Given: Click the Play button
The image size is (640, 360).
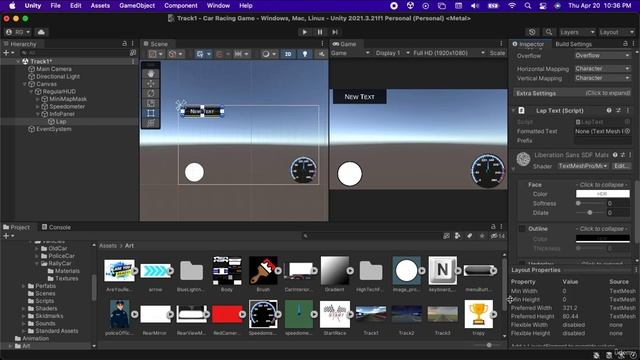Looking at the screenshot, I should pyautogui.click(x=304, y=32).
